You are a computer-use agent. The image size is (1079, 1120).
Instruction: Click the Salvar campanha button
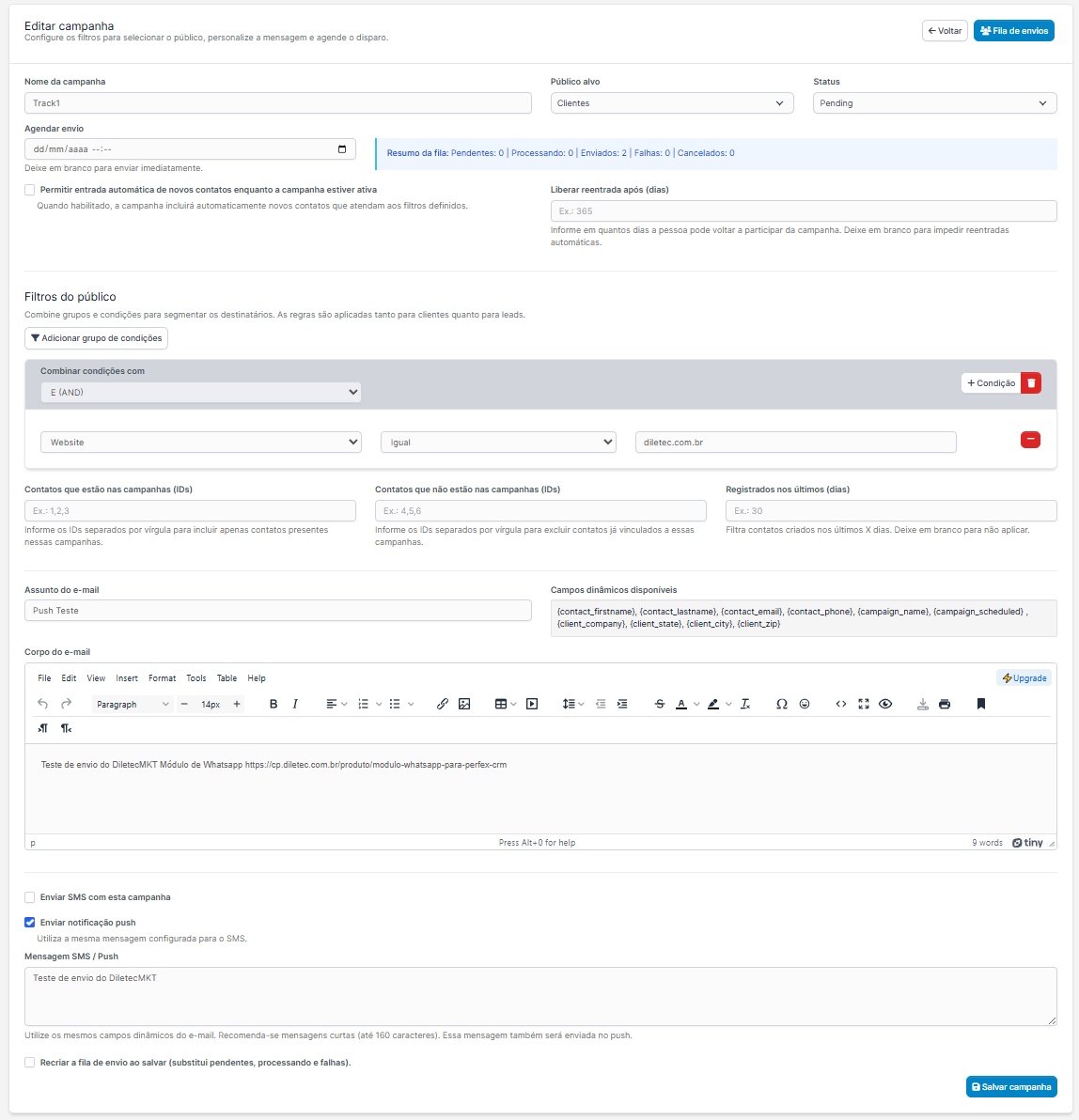[x=1011, y=1087]
